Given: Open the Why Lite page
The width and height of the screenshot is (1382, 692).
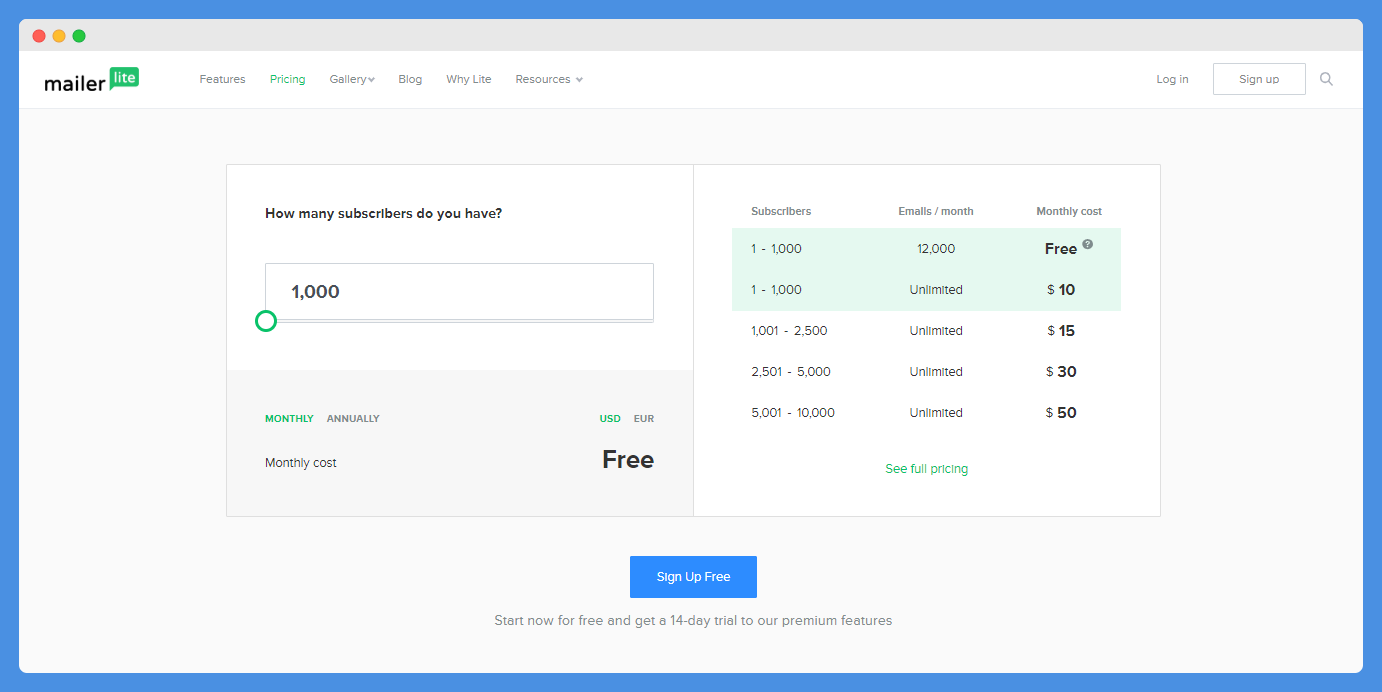Looking at the screenshot, I should (469, 79).
